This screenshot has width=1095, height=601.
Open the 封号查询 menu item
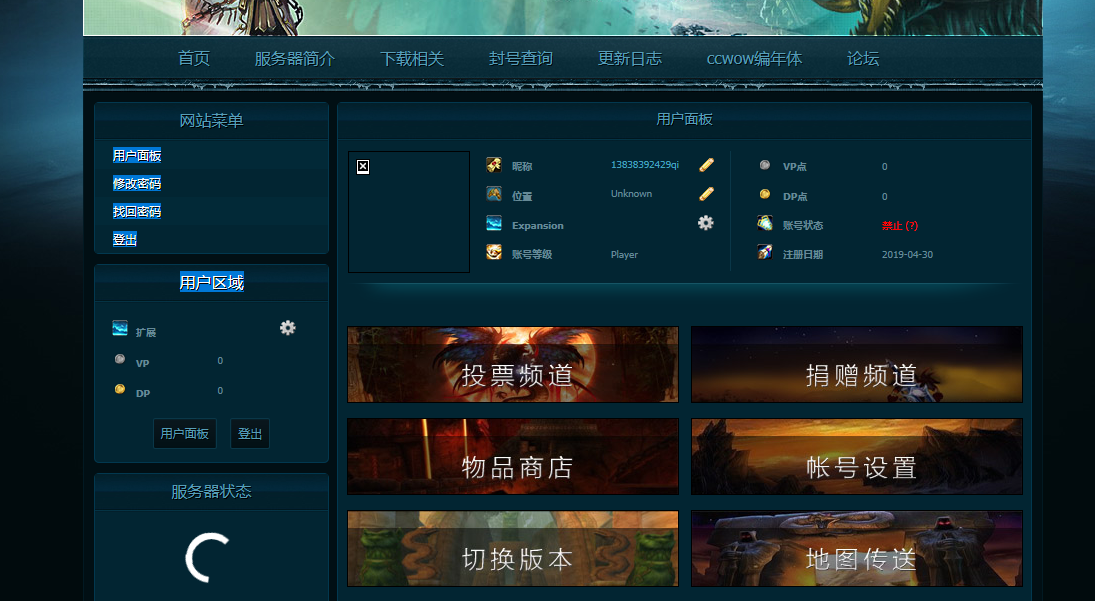click(520, 58)
